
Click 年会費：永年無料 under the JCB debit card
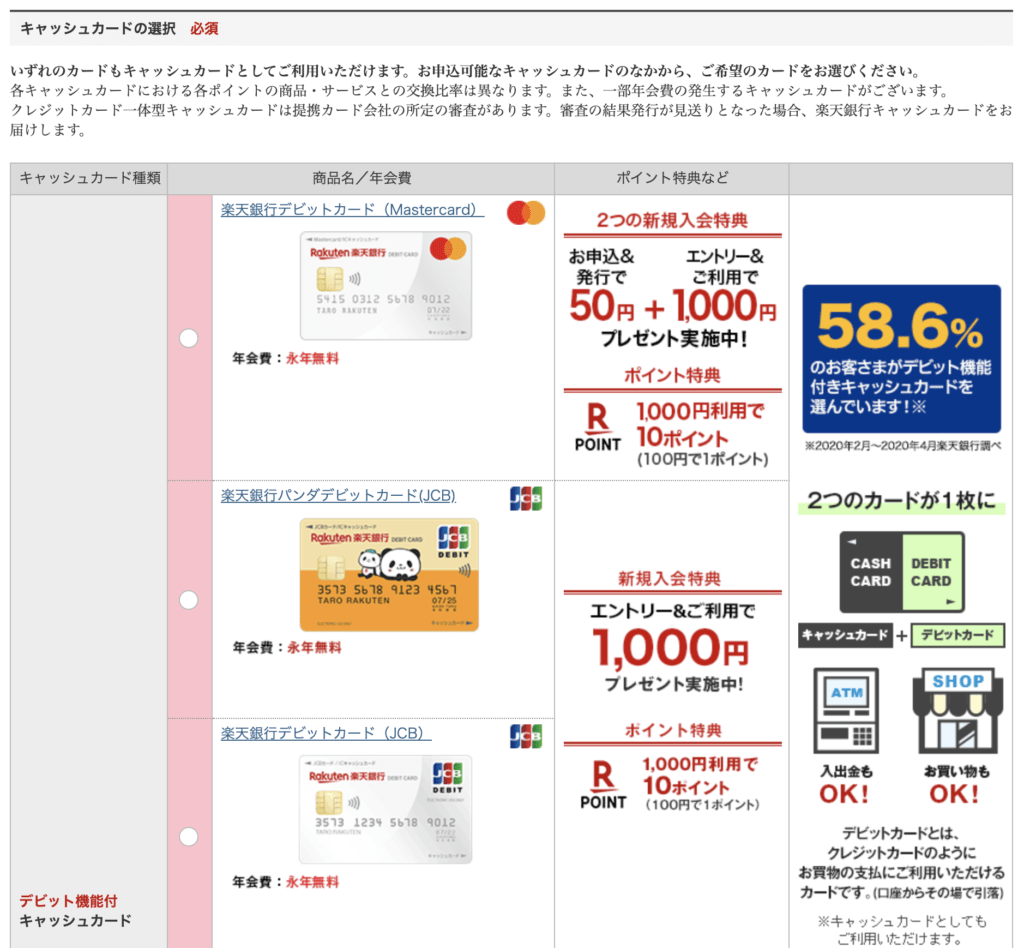(x=285, y=882)
